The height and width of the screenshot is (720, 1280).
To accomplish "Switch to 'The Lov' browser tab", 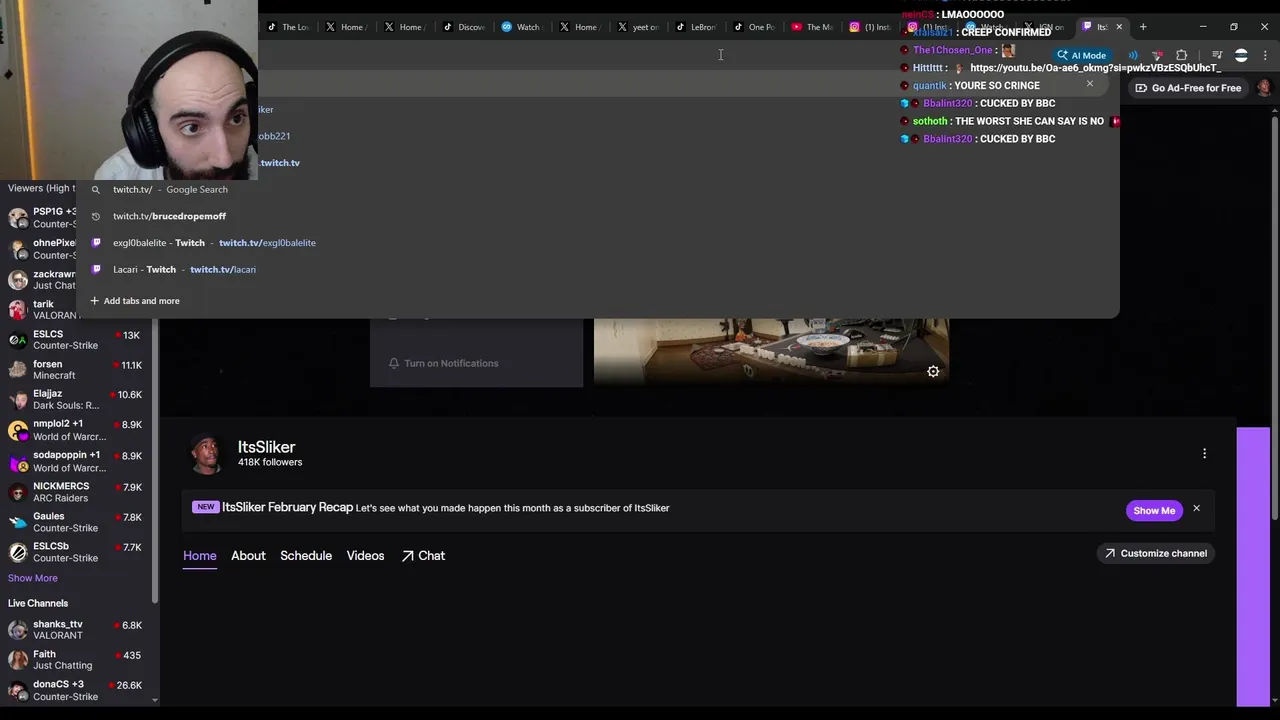I will coord(289,27).
